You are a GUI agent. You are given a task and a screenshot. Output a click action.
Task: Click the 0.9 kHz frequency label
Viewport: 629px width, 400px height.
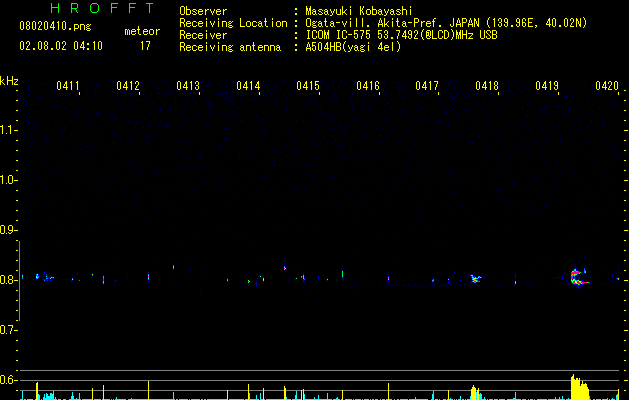tap(8, 230)
